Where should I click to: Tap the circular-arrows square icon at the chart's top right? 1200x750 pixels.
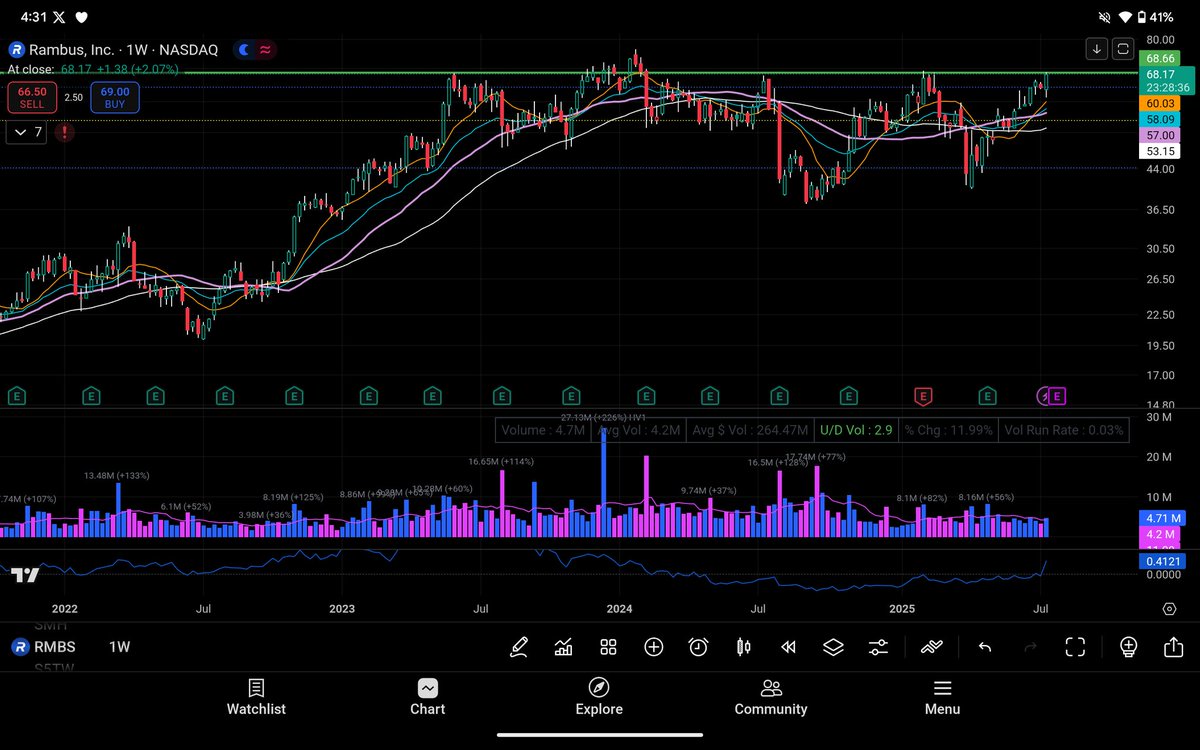click(1123, 48)
